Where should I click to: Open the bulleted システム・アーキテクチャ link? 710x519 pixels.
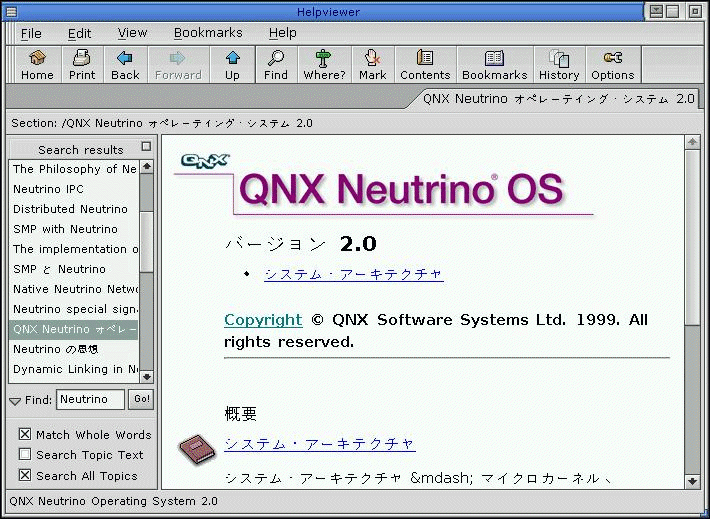tap(354, 274)
